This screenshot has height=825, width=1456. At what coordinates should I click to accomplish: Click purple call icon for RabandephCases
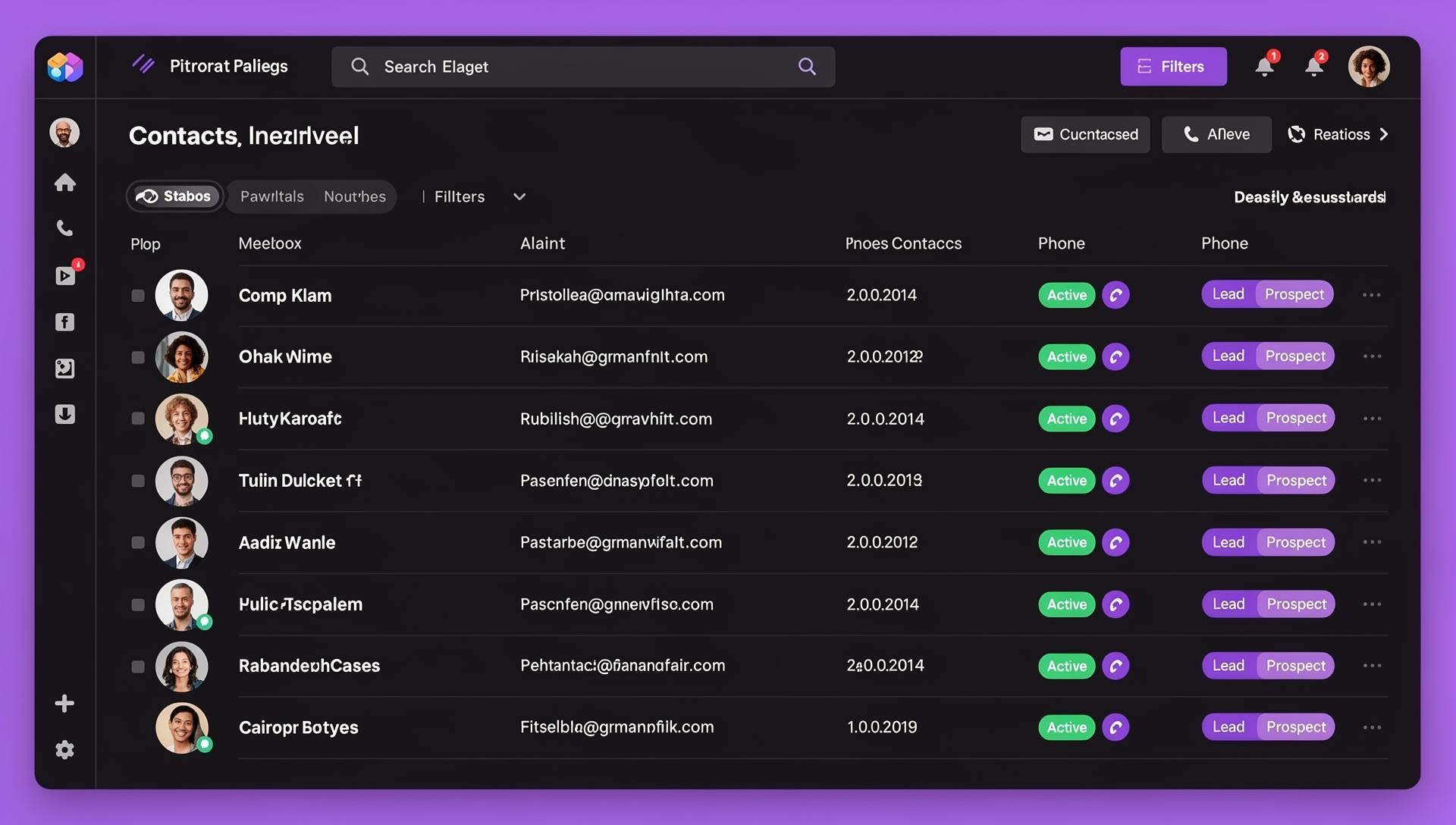click(1116, 666)
